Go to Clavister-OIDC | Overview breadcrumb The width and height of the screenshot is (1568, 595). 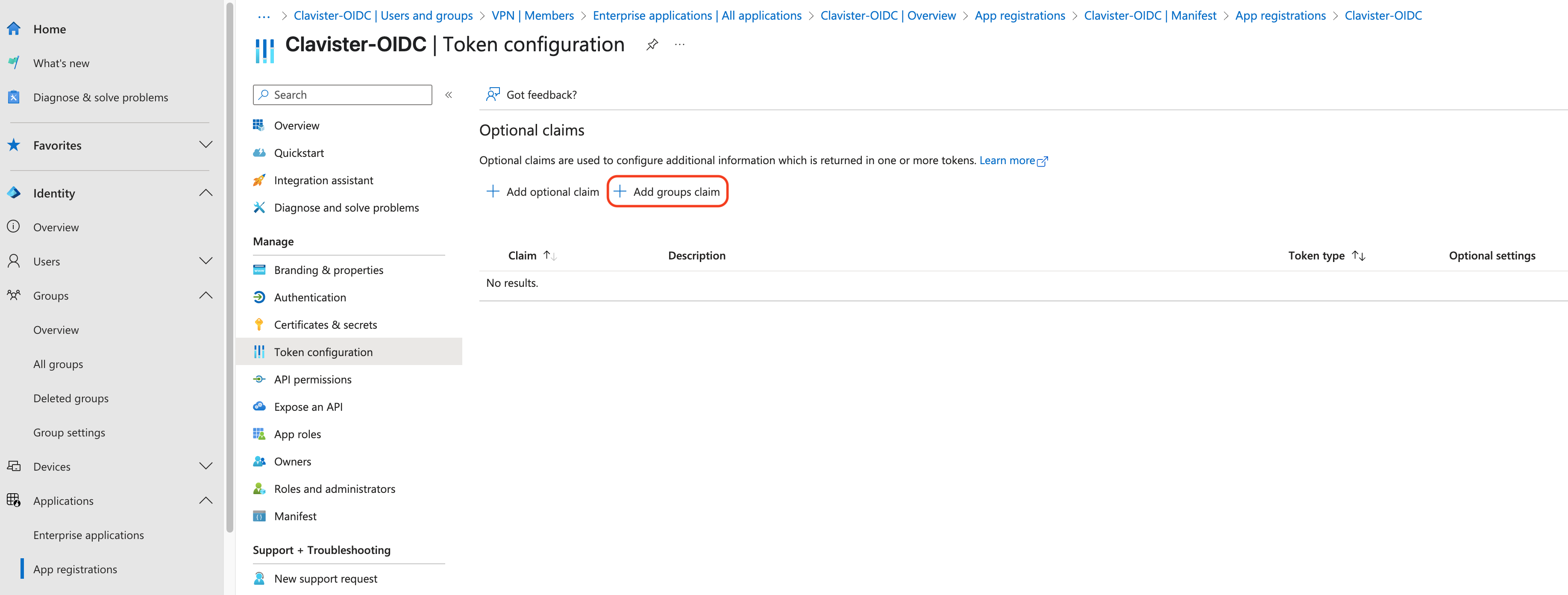click(x=887, y=15)
